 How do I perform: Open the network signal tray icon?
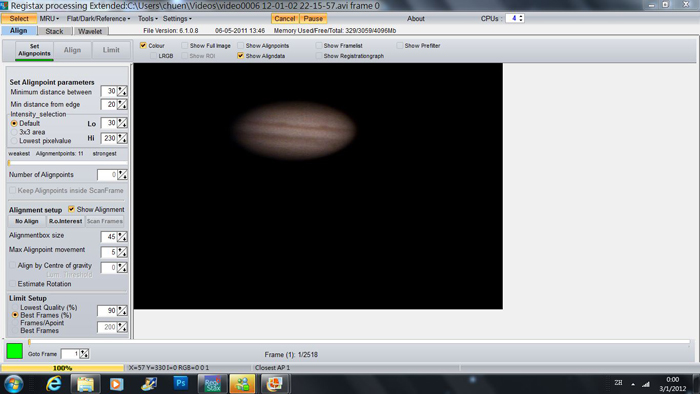[x=646, y=384]
